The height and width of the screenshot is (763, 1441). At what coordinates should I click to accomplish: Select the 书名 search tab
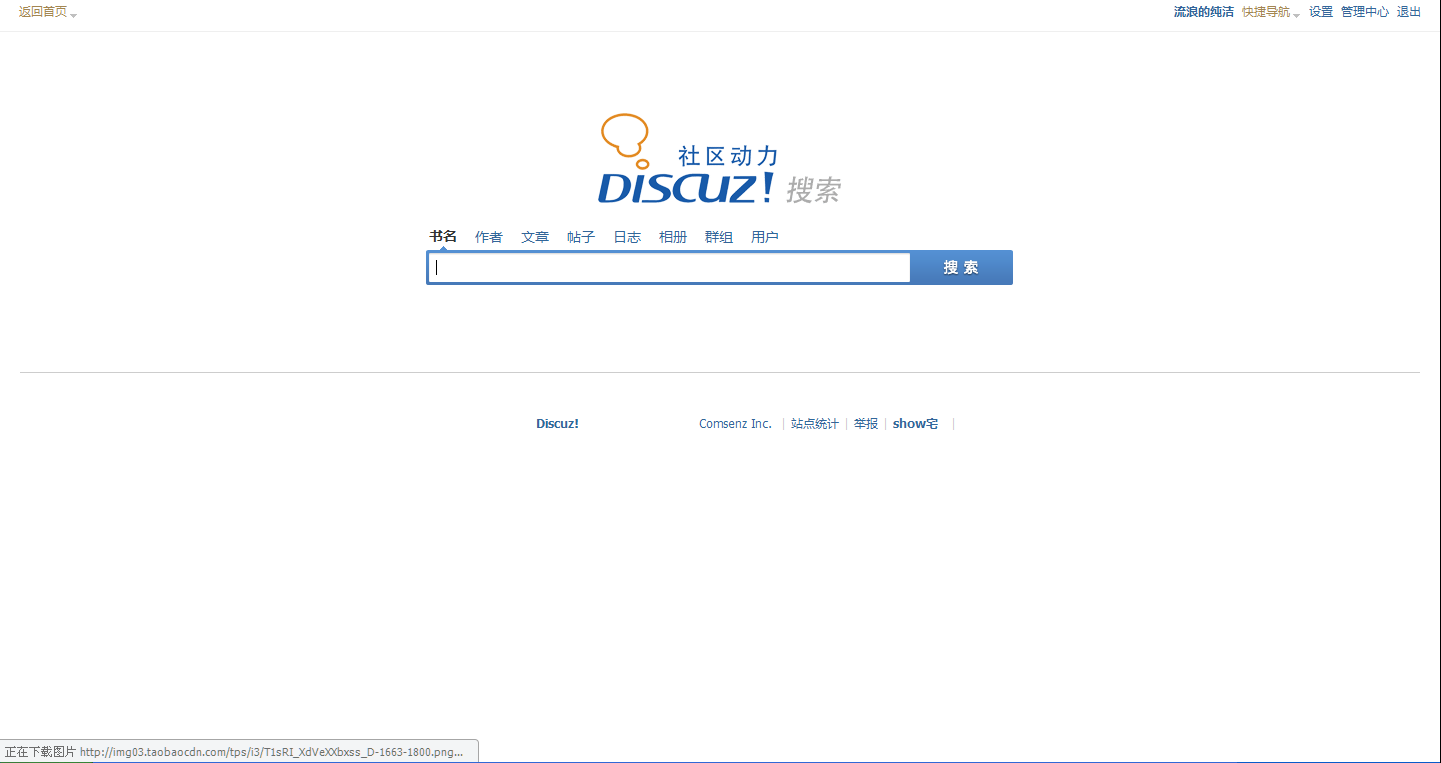[443, 237]
